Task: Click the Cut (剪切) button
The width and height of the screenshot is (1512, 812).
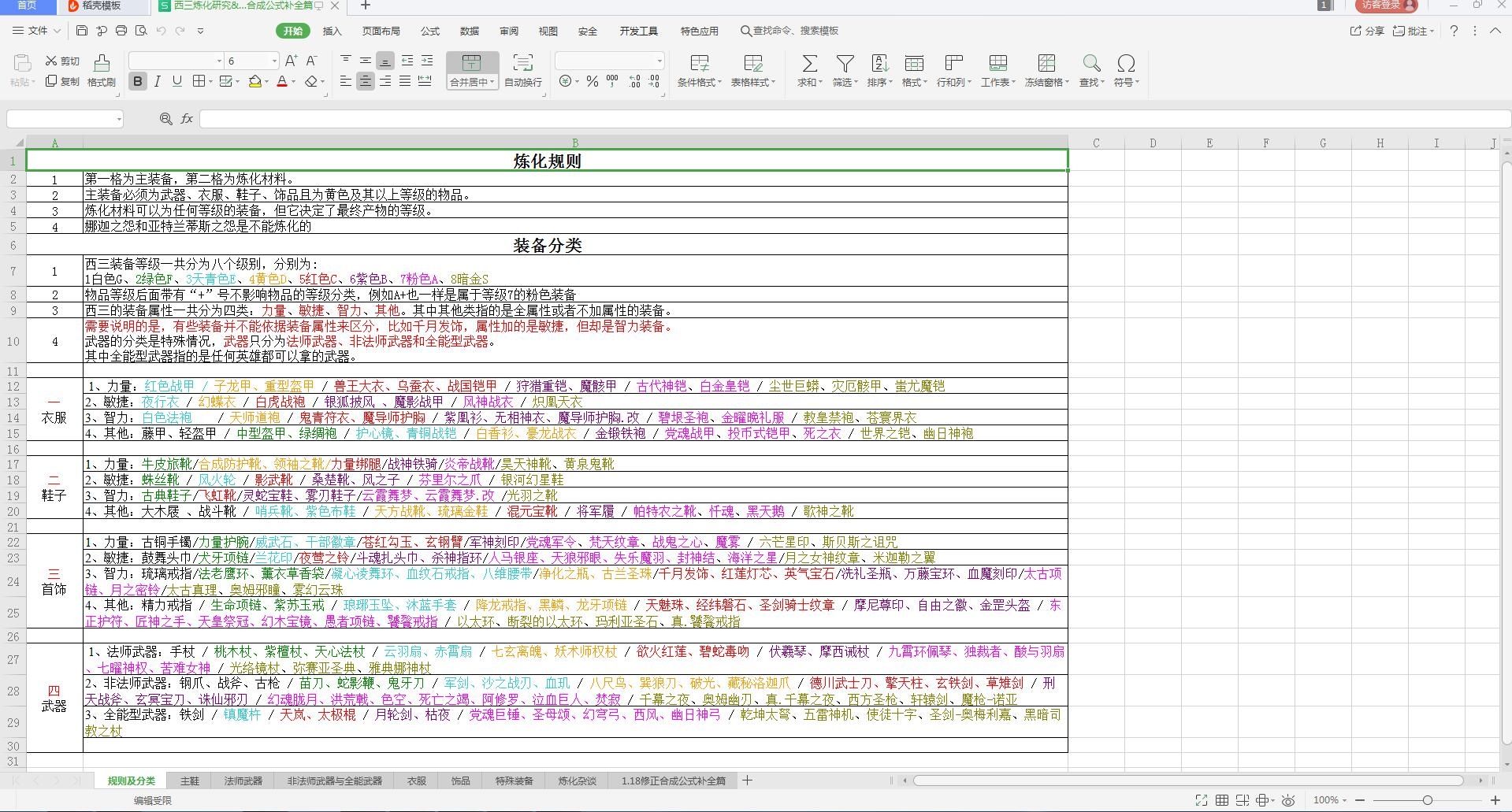Action: [x=62, y=61]
